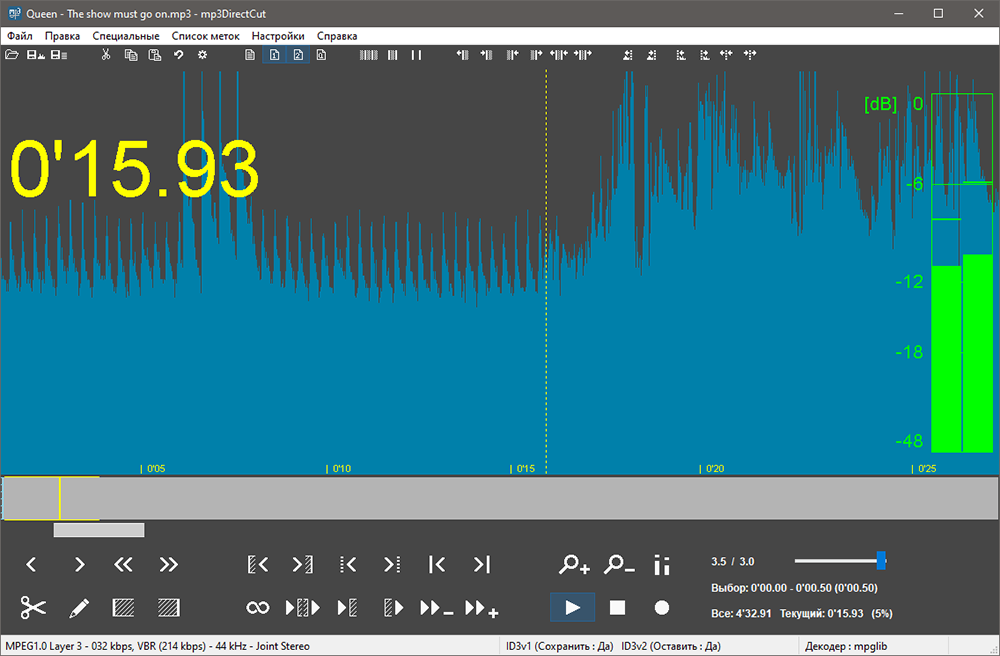Click the round Record button

click(661, 607)
